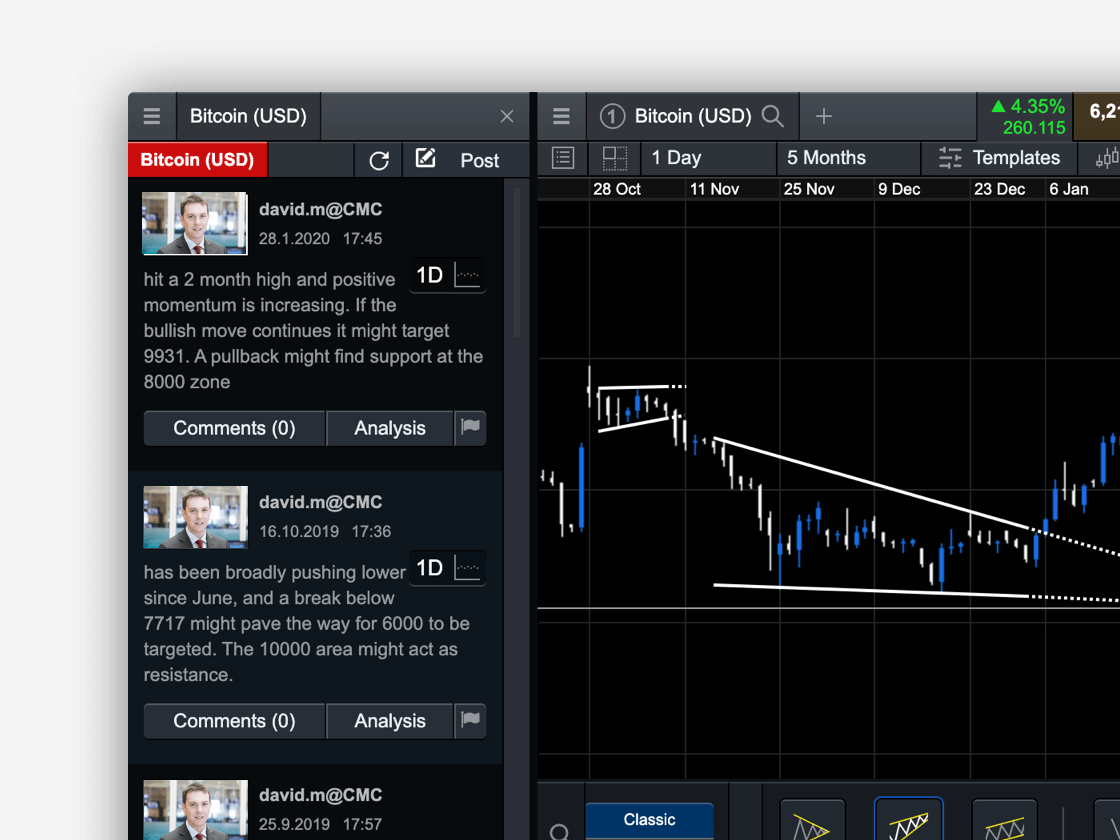The width and height of the screenshot is (1120, 840).
Task: Search for a product in the chart tab
Action: pos(772,116)
